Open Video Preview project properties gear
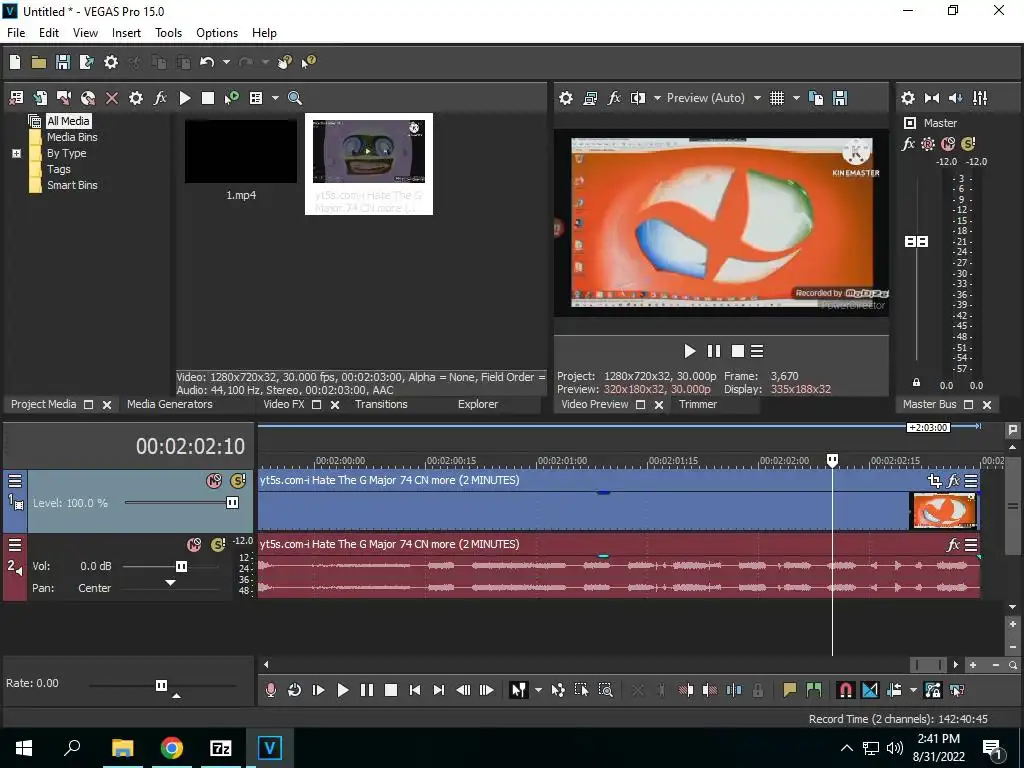 tap(566, 98)
